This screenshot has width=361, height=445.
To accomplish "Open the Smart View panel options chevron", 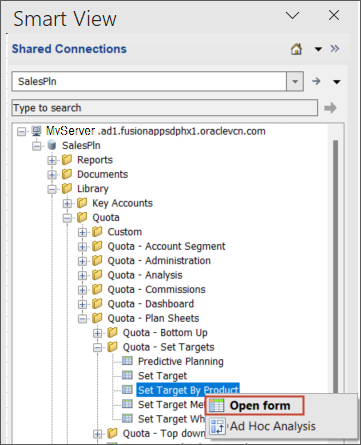I will pos(293,15).
